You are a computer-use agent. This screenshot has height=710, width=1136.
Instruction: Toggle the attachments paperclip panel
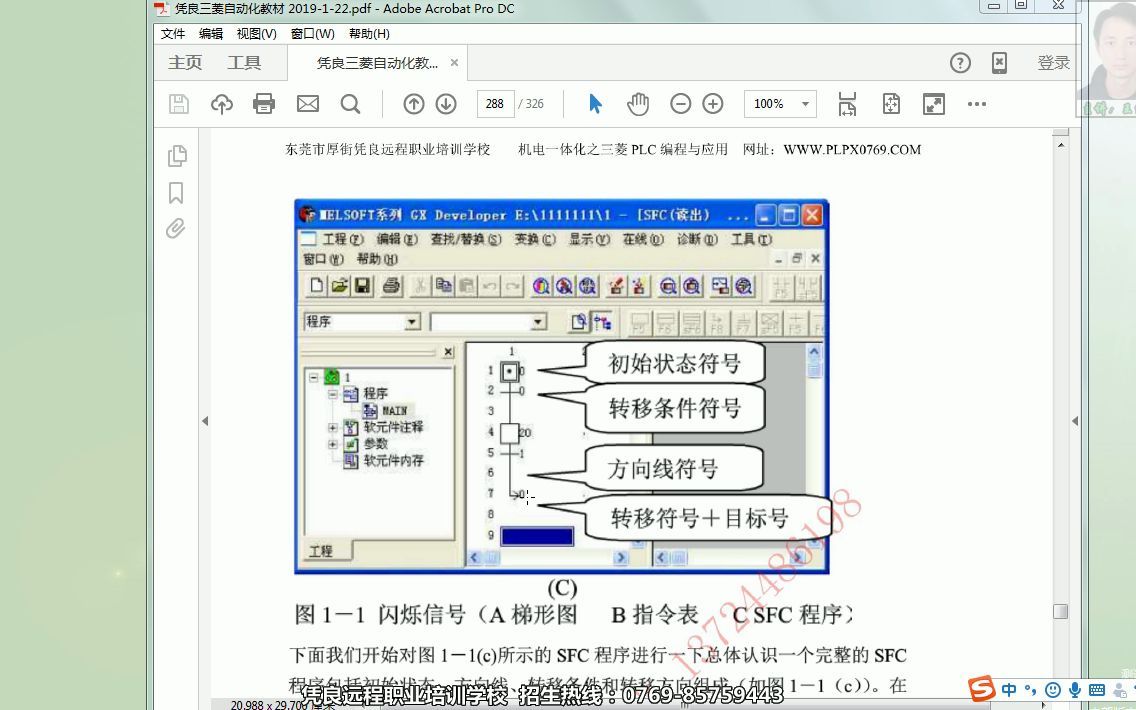(175, 228)
